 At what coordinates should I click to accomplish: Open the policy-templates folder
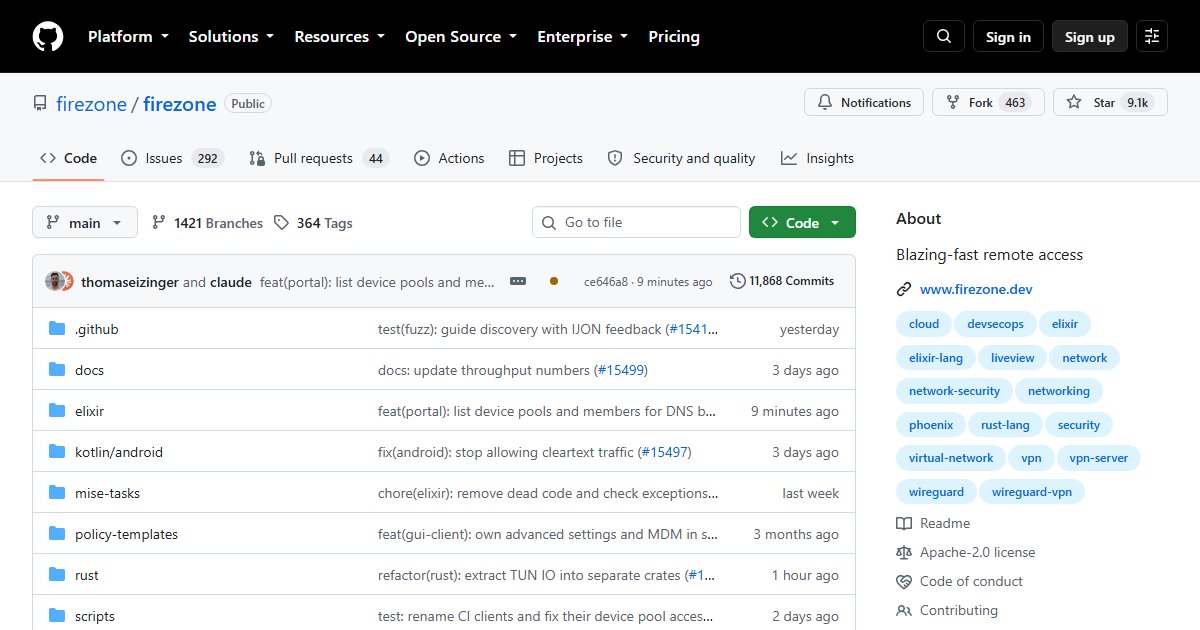click(126, 534)
